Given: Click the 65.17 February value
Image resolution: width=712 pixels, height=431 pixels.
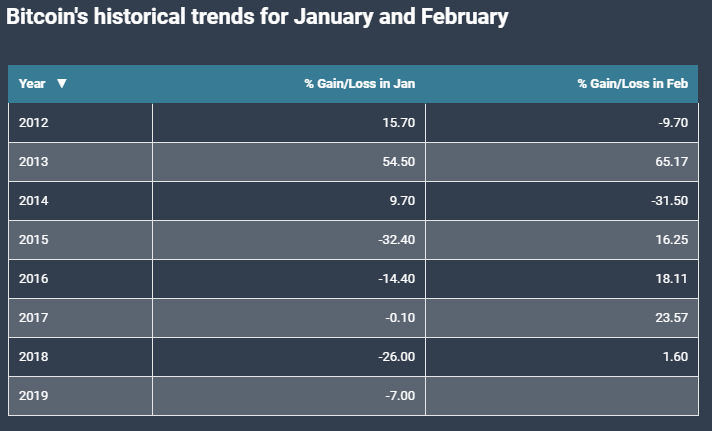Looking at the screenshot, I should (672, 162).
